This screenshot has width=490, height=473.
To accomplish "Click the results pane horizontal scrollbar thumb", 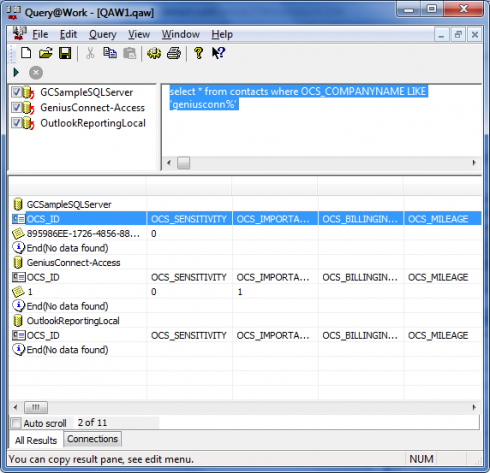I will [36, 407].
